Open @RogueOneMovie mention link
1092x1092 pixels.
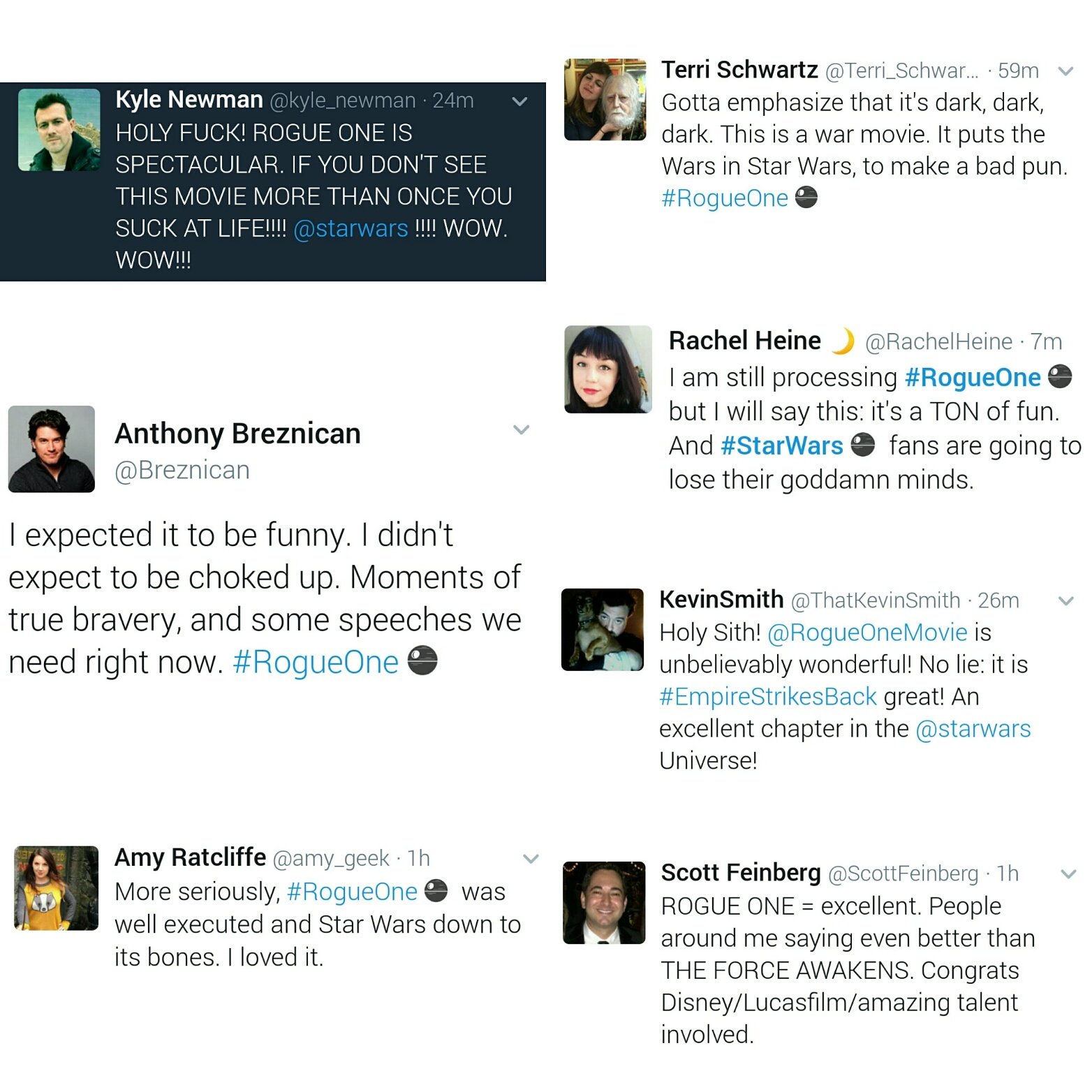pos(867,633)
